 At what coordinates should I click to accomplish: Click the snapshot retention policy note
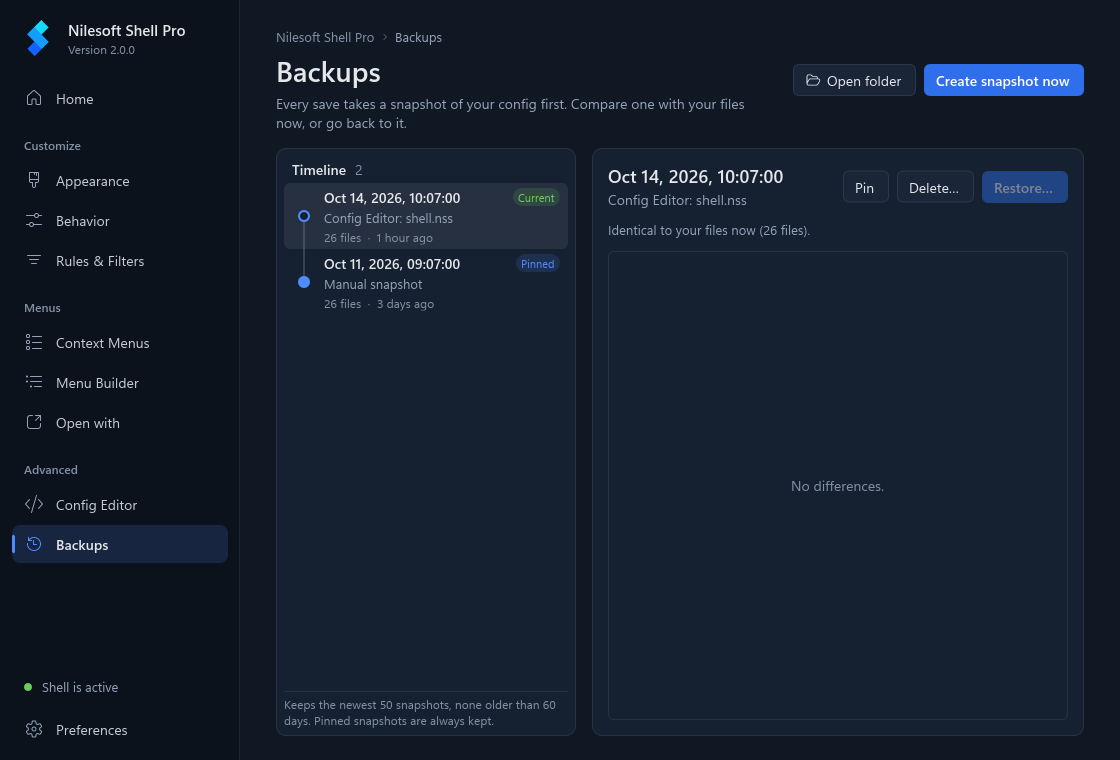click(x=420, y=713)
